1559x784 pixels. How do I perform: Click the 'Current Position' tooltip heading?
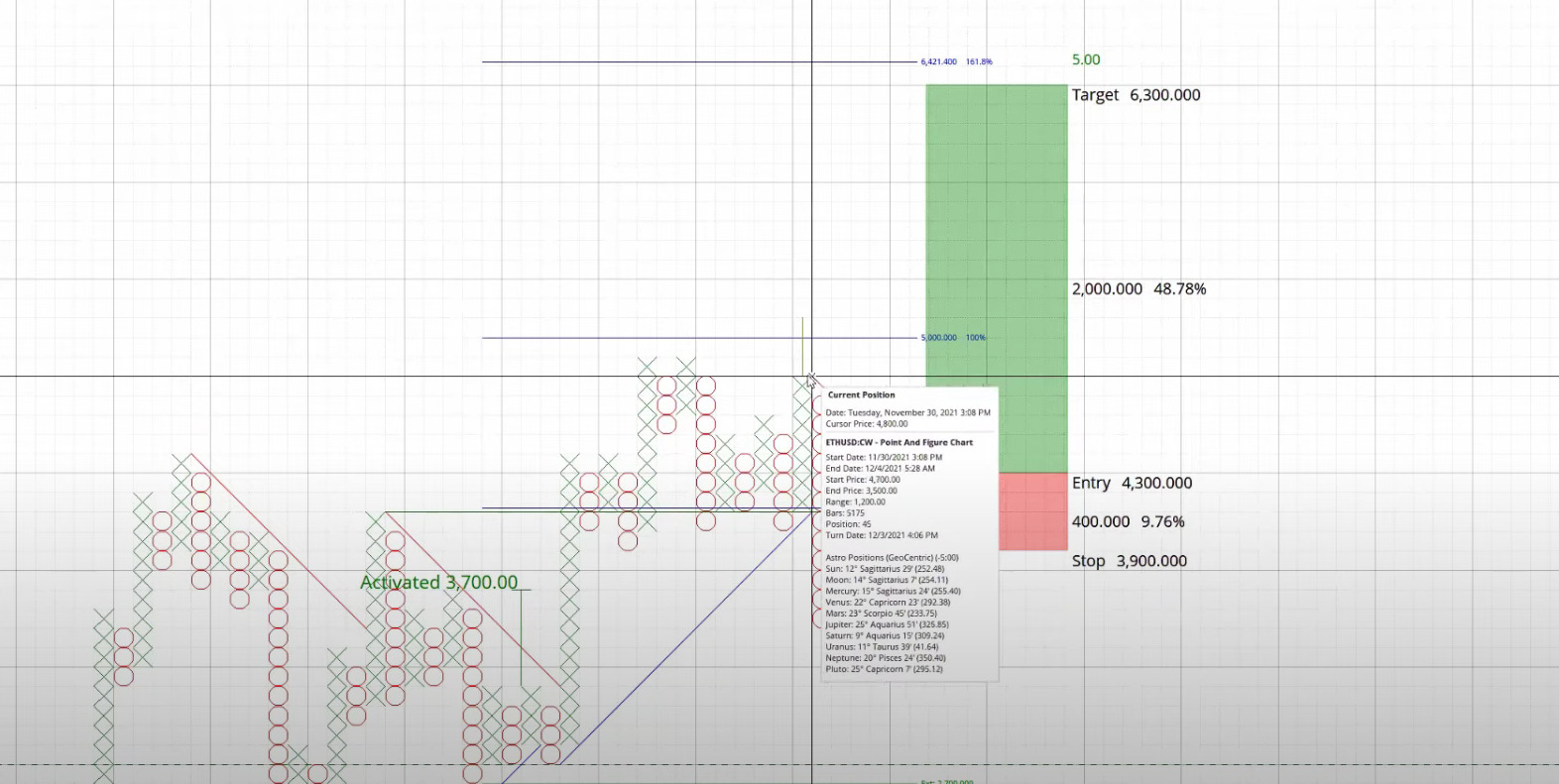coord(861,394)
